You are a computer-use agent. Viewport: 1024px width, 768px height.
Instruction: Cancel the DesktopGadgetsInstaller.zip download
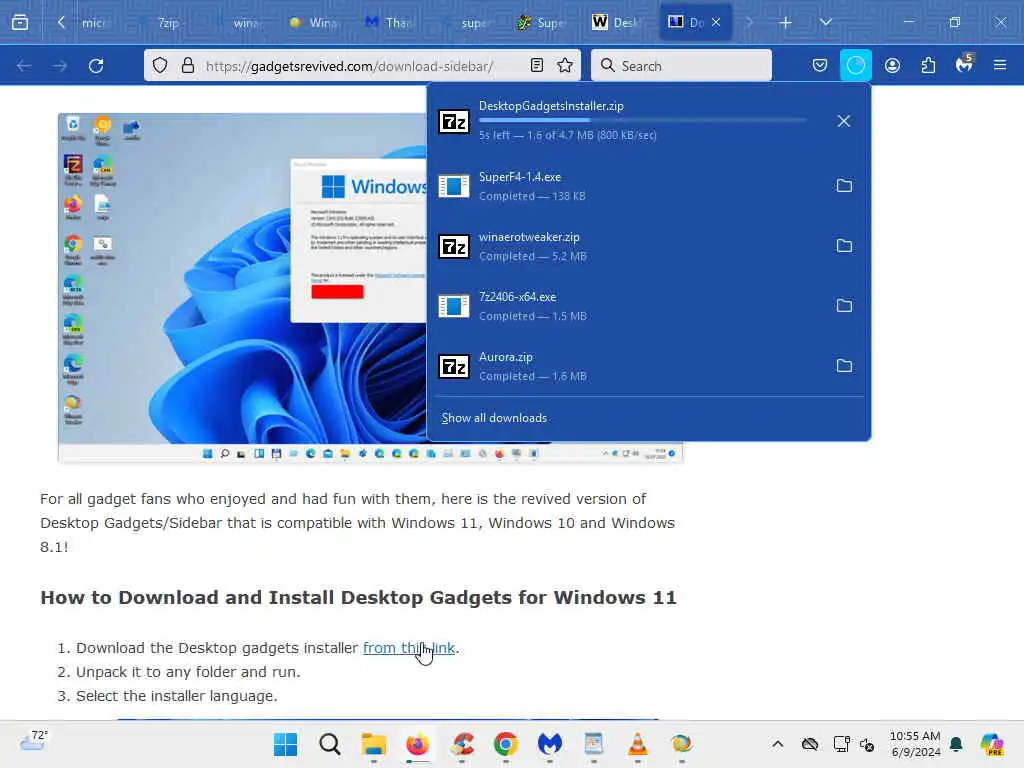click(844, 121)
